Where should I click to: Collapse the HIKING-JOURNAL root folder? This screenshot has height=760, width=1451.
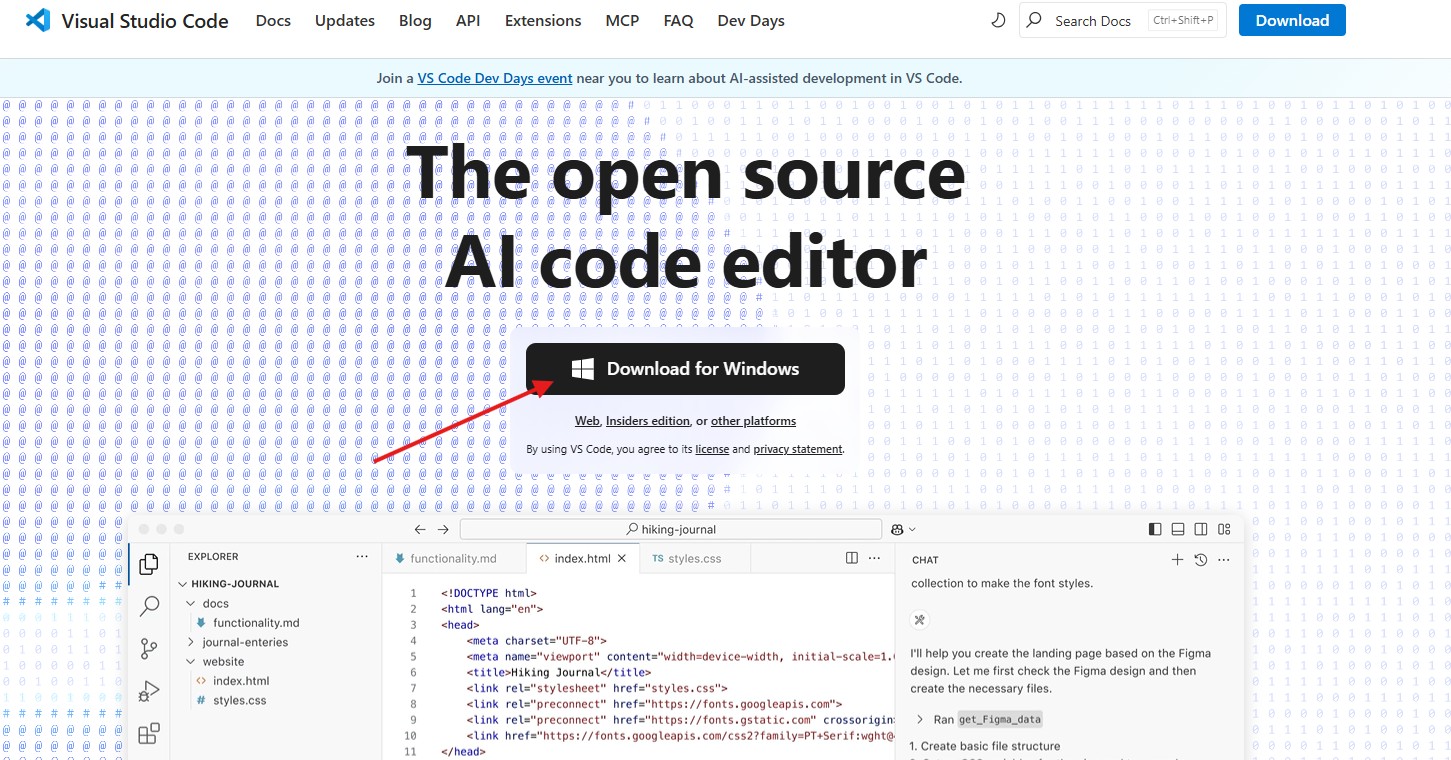click(183, 583)
